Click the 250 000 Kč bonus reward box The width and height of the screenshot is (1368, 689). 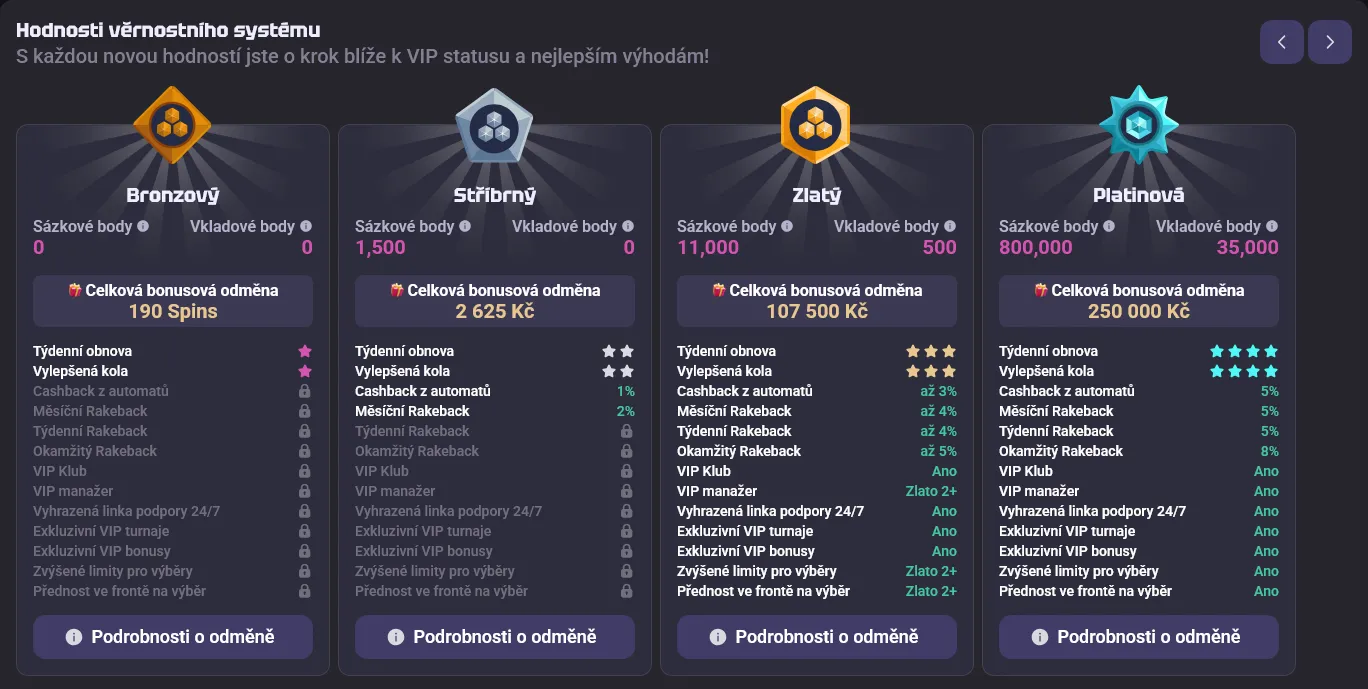tap(1139, 301)
